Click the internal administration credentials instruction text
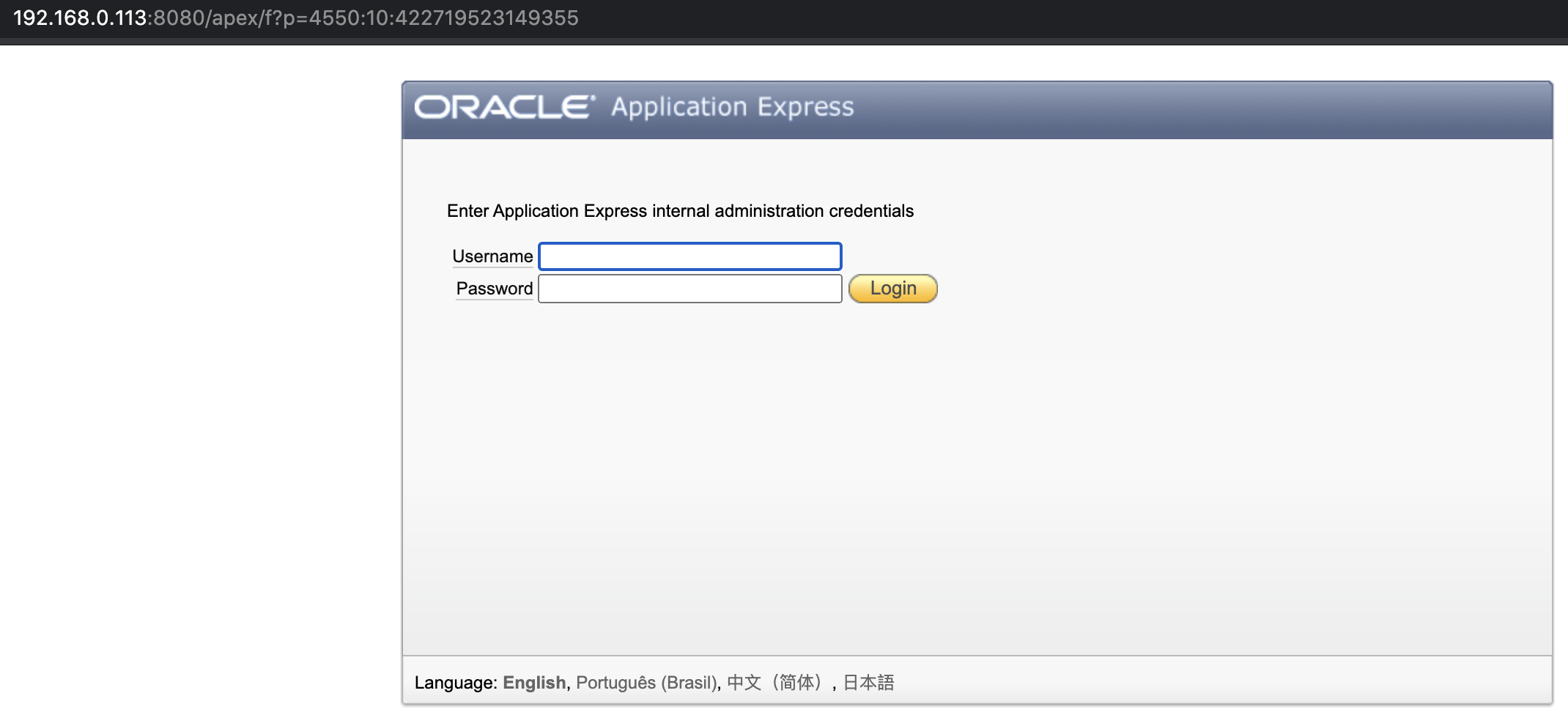This screenshot has width=1568, height=715. tap(680, 211)
